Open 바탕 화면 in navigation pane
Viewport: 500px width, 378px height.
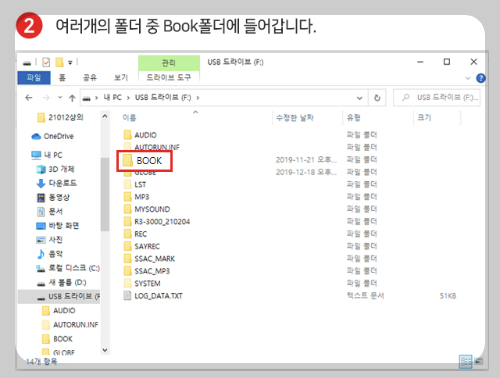click(57, 226)
